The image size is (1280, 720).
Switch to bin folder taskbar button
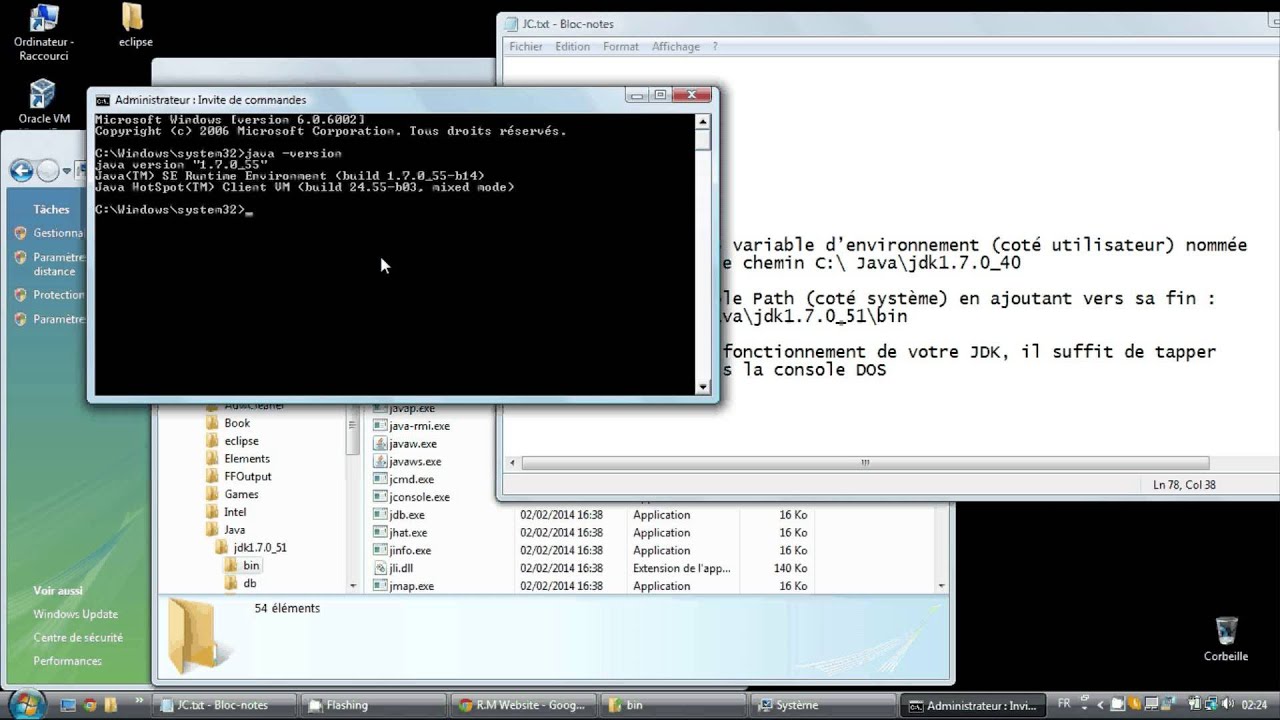673,705
